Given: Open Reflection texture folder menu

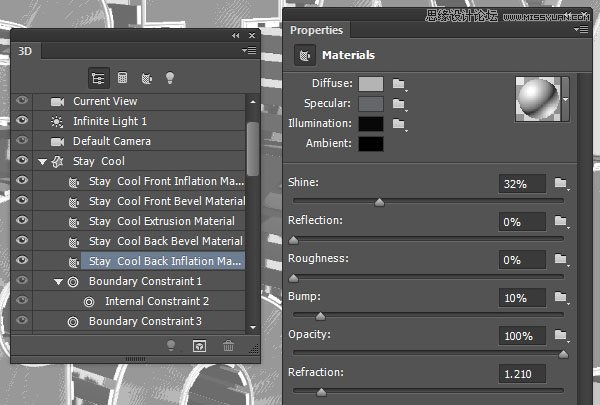Looking at the screenshot, I should point(561,221).
